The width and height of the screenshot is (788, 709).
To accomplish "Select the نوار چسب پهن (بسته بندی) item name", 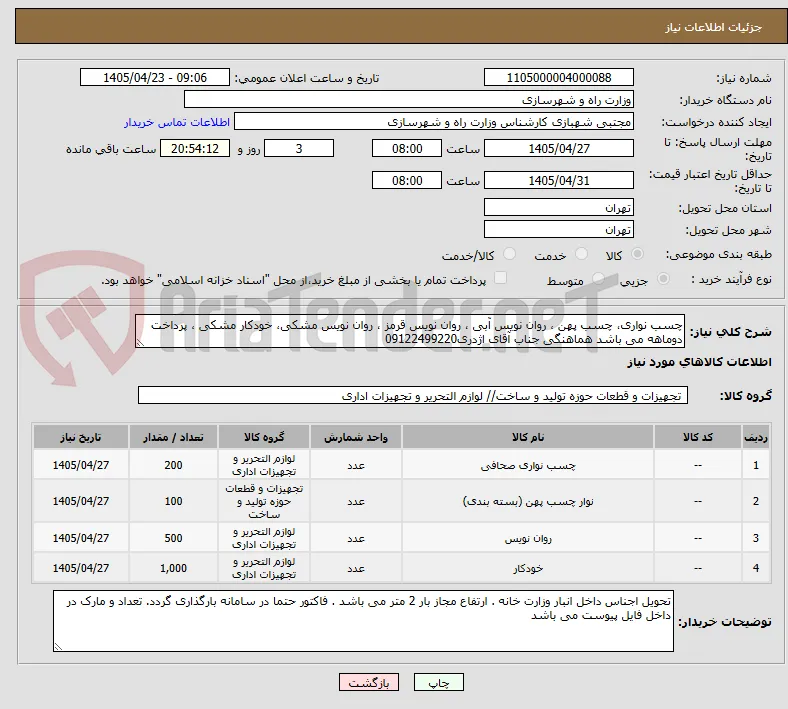I will (528, 501).
